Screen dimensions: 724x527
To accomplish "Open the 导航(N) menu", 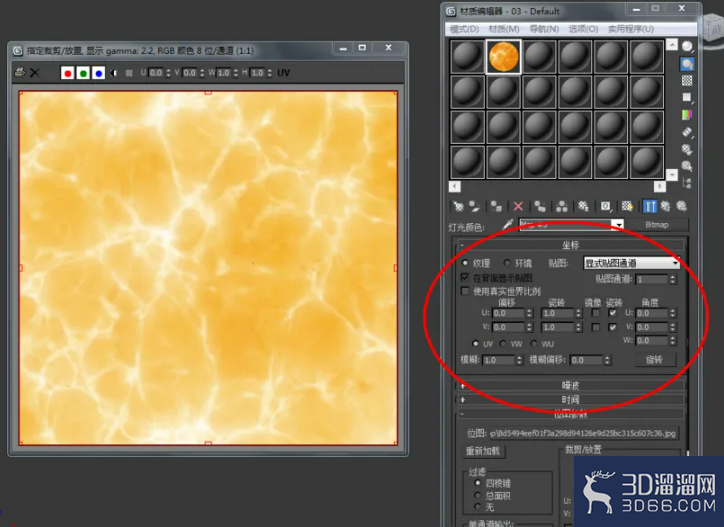I will coord(544,29).
